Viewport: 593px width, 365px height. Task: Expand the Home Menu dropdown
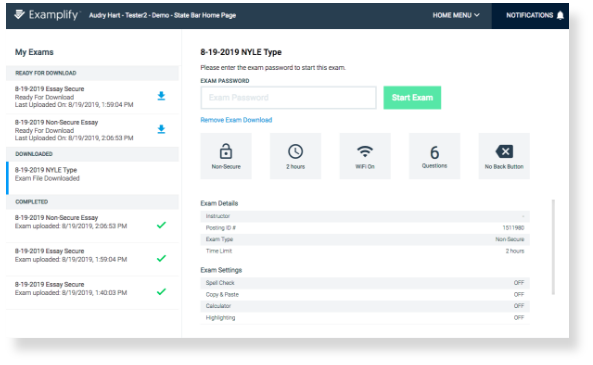pyautogui.click(x=456, y=15)
